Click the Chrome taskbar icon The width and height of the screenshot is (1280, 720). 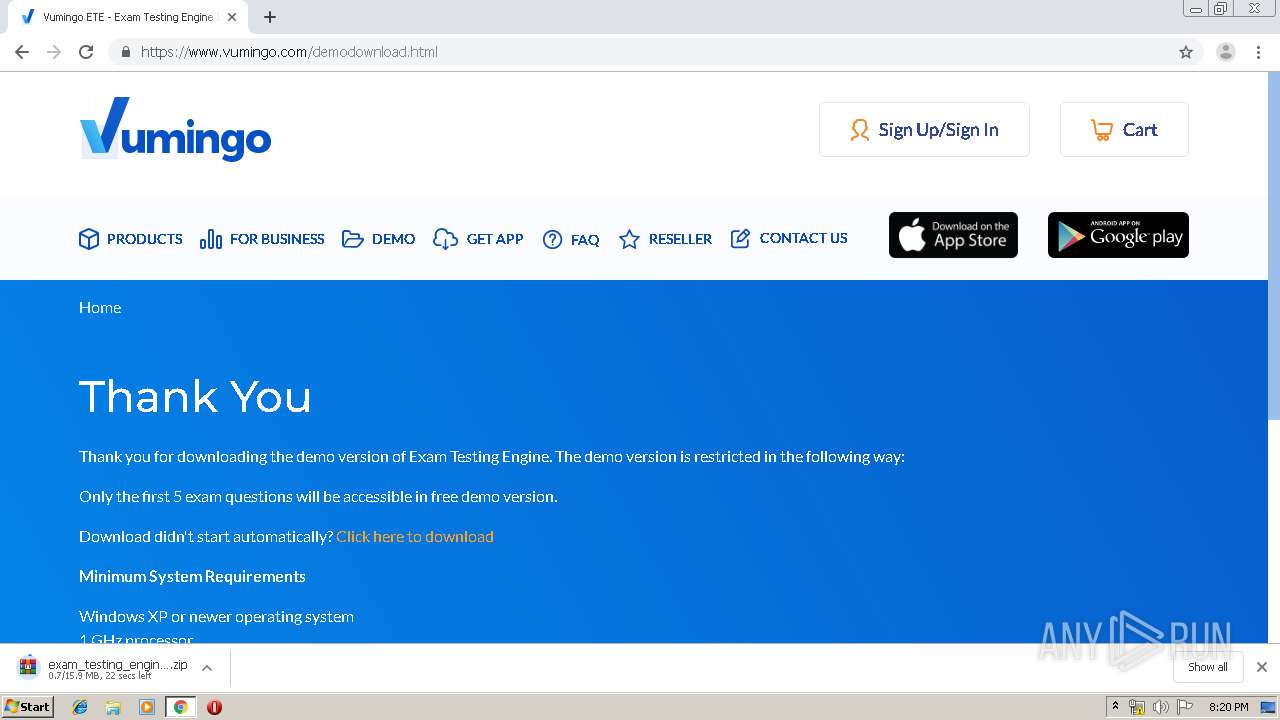[x=180, y=707]
